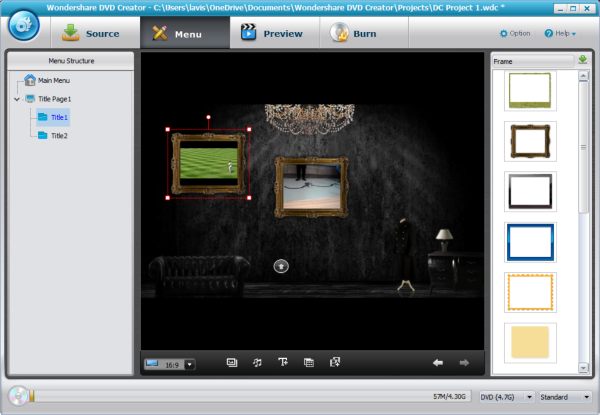The width and height of the screenshot is (600, 415).
Task: Open the Preview tab
Action: pos(274,34)
